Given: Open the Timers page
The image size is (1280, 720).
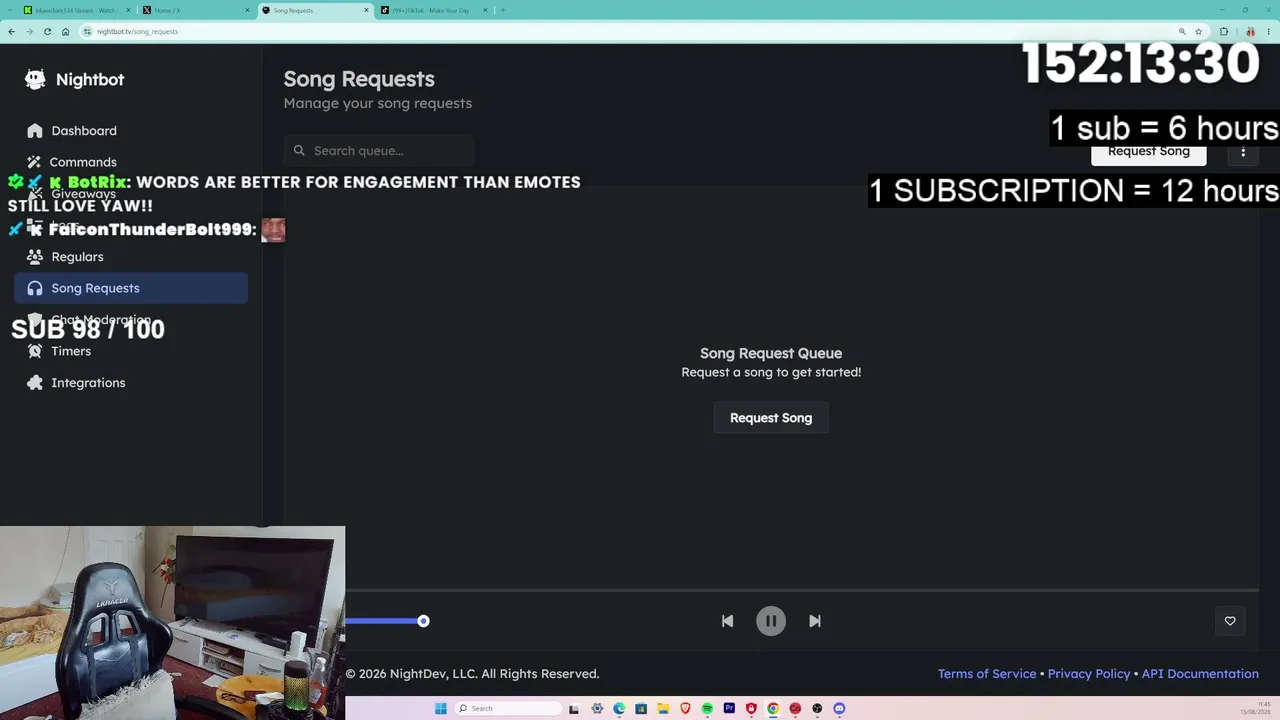Looking at the screenshot, I should coord(131,351).
